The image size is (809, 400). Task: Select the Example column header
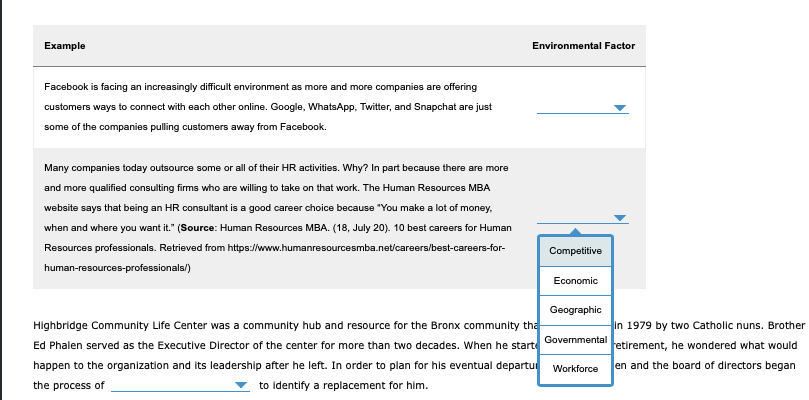tap(64, 46)
